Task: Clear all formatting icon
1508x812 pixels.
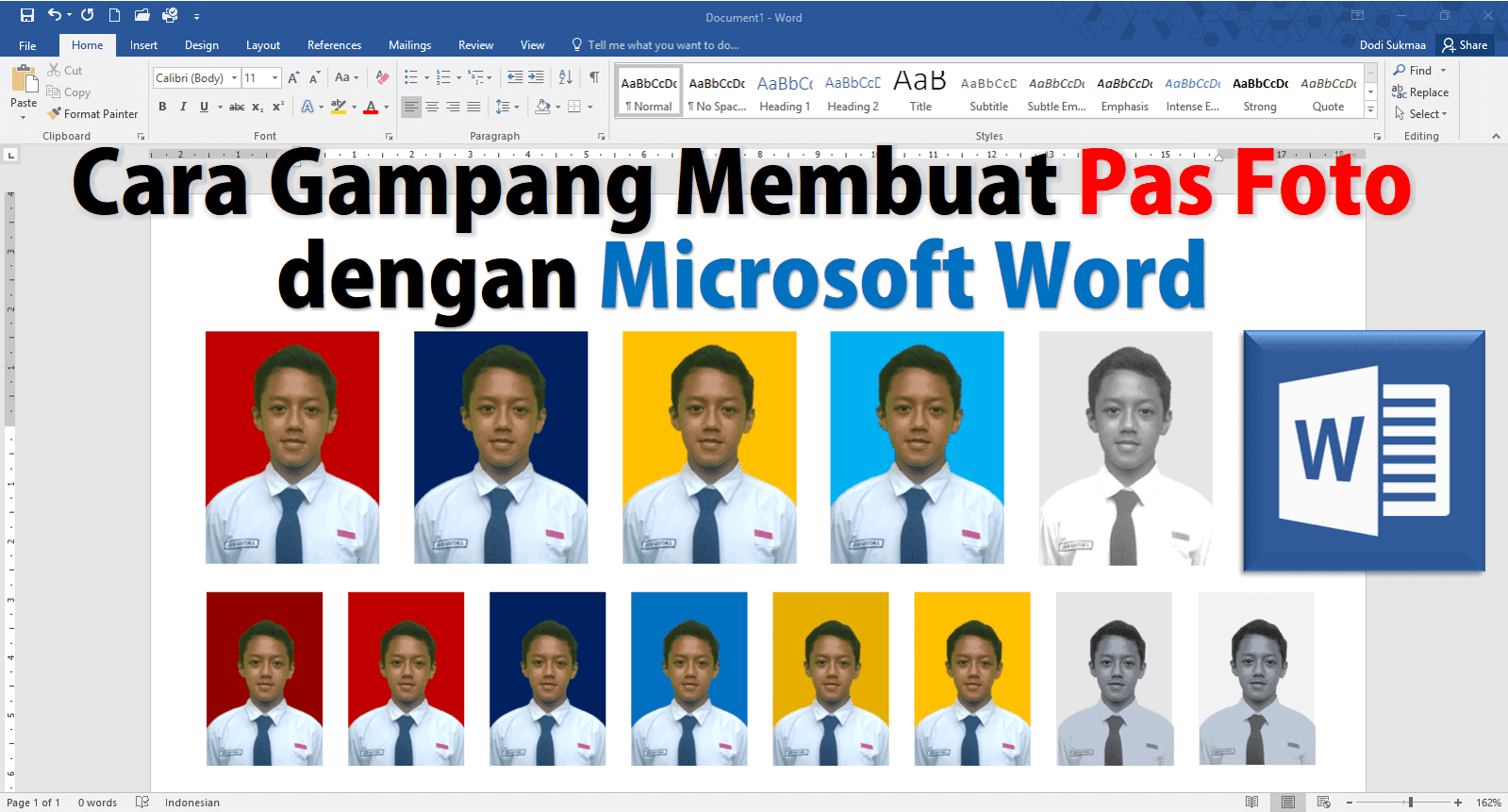Action: [382, 77]
